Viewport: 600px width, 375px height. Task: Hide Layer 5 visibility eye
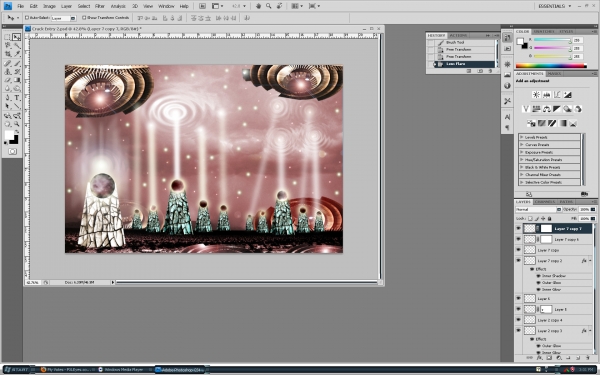click(518, 309)
